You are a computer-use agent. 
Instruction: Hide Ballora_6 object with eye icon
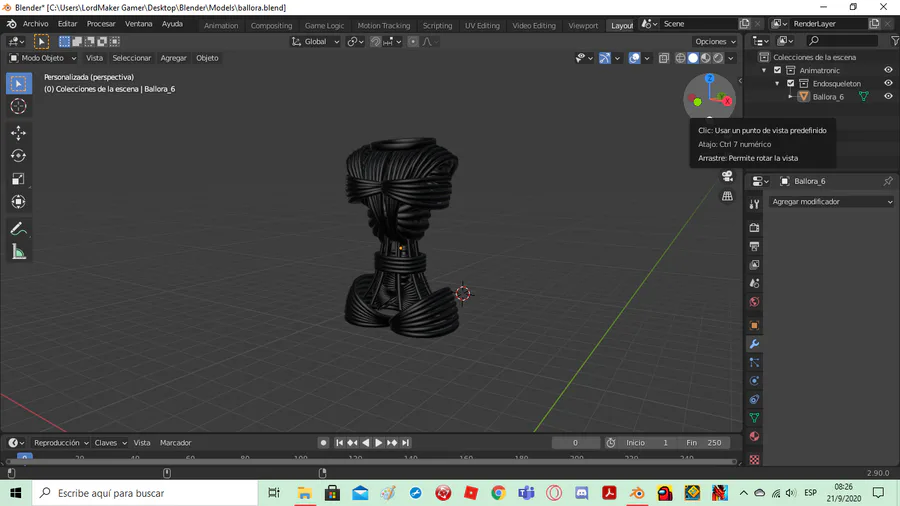pos(888,96)
